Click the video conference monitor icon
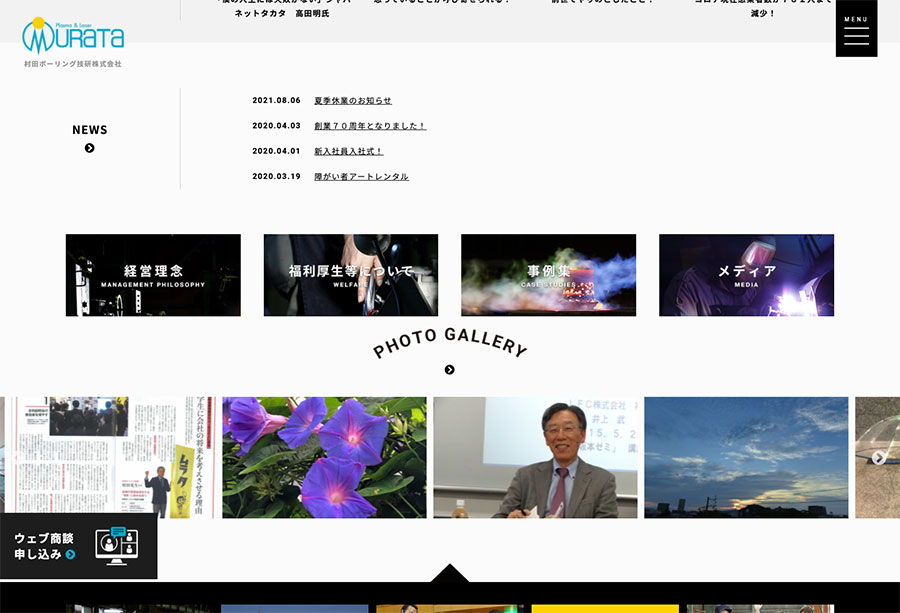This screenshot has height=613, width=900. [117, 546]
